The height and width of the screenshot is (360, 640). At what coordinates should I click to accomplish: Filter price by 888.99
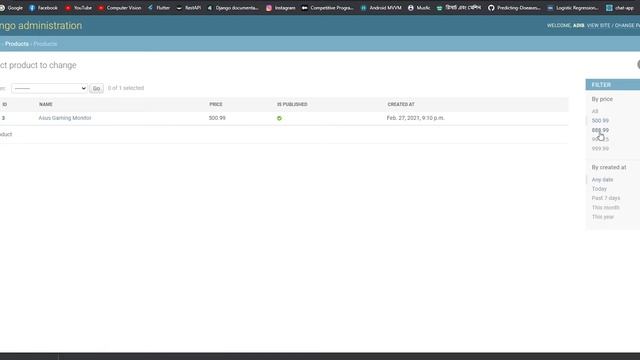point(600,130)
